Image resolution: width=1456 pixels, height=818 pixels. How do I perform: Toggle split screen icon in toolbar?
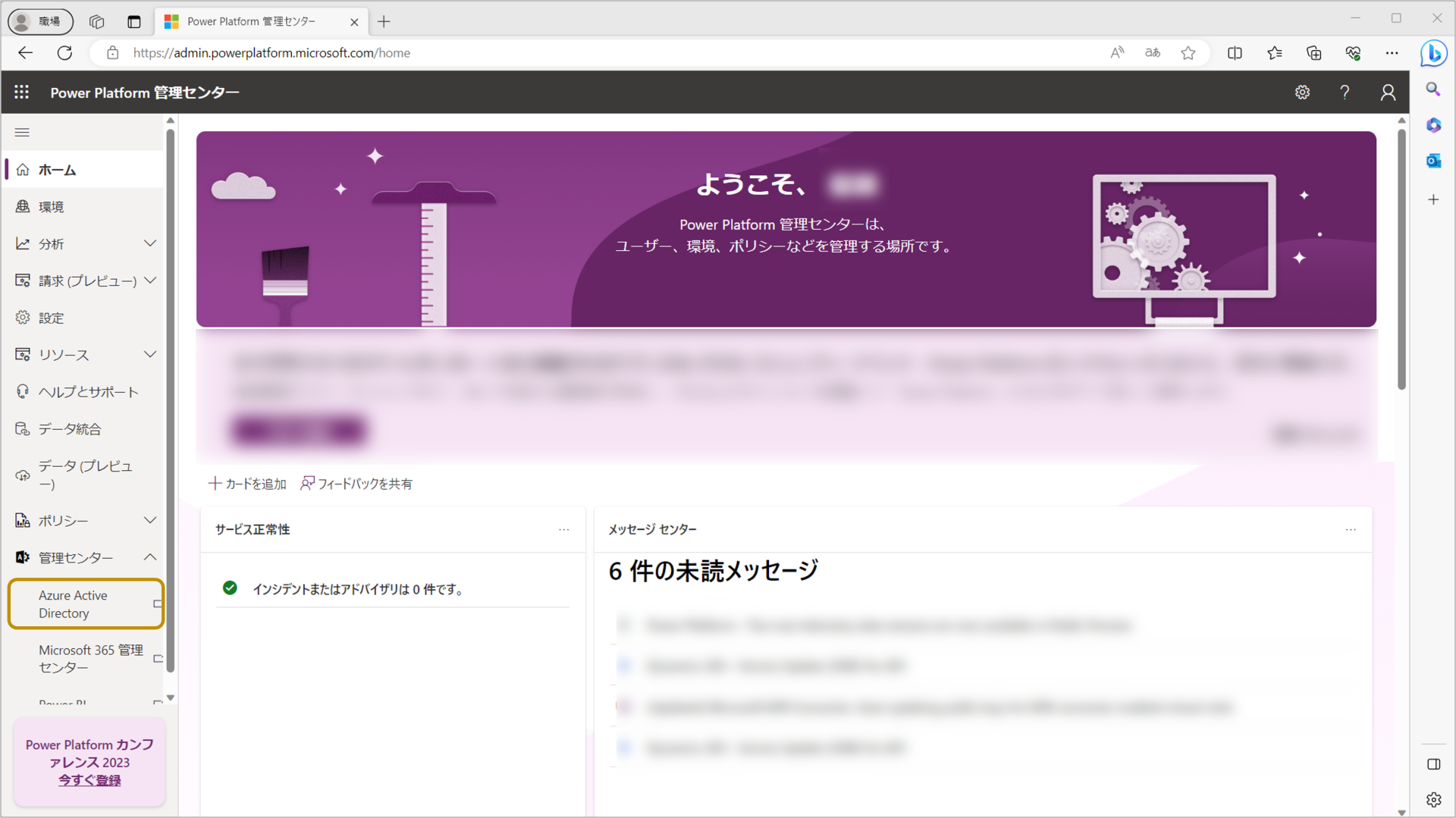[1235, 52]
